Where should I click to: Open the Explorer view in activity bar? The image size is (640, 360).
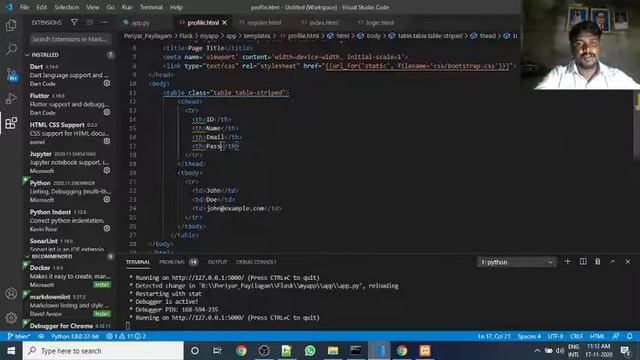11,25
